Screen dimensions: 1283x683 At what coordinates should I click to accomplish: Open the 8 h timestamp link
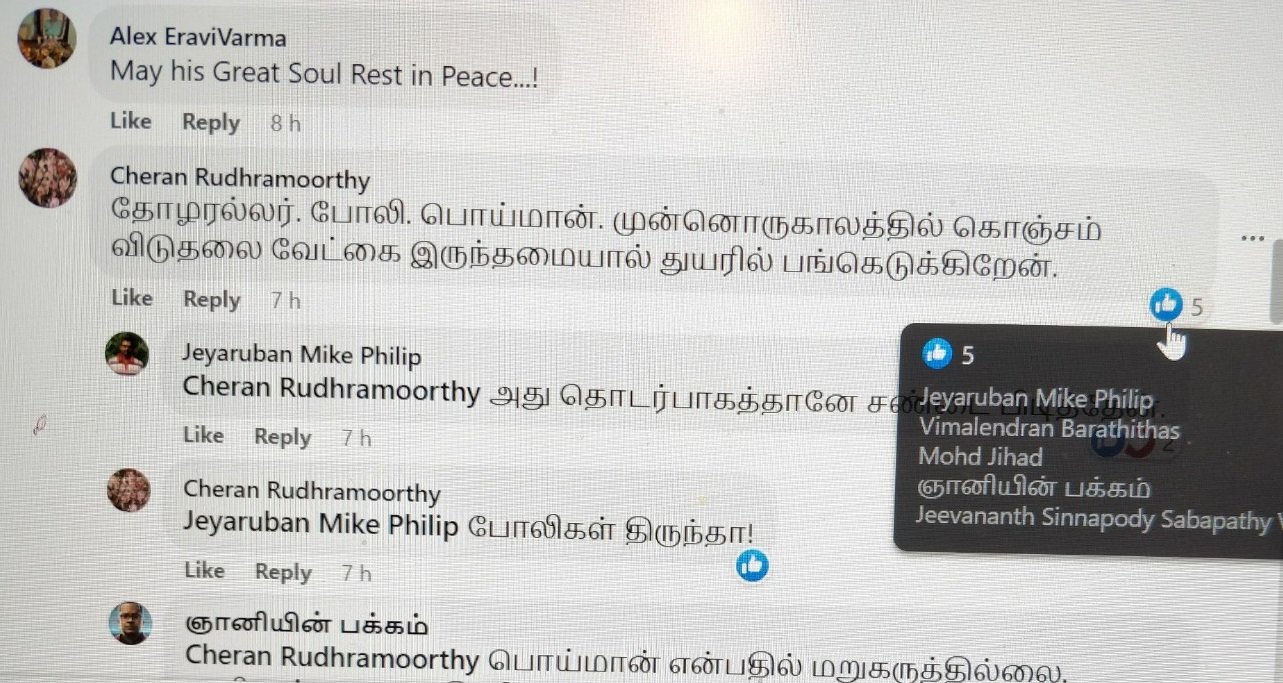click(285, 123)
